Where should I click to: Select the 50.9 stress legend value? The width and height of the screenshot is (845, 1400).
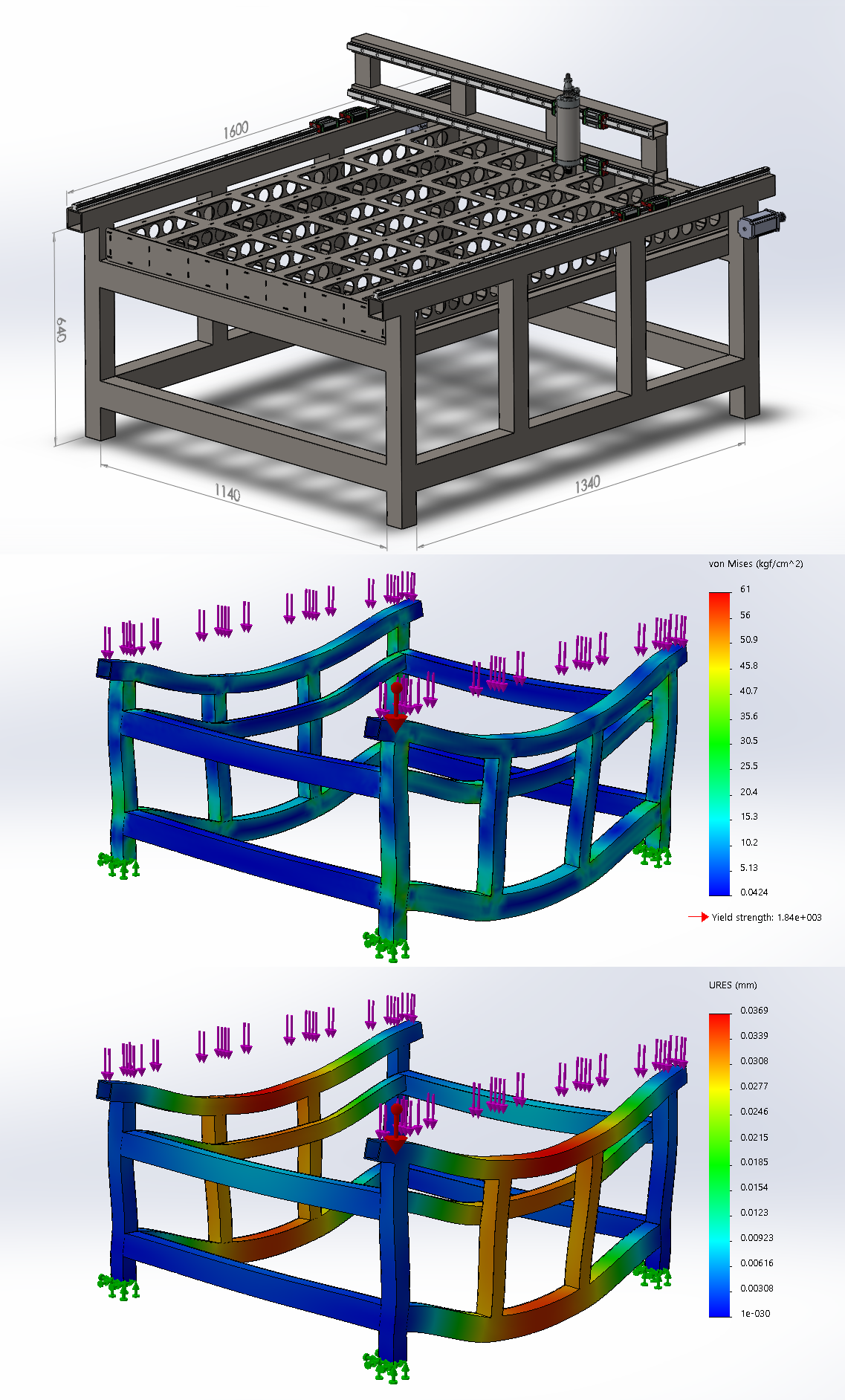[749, 640]
